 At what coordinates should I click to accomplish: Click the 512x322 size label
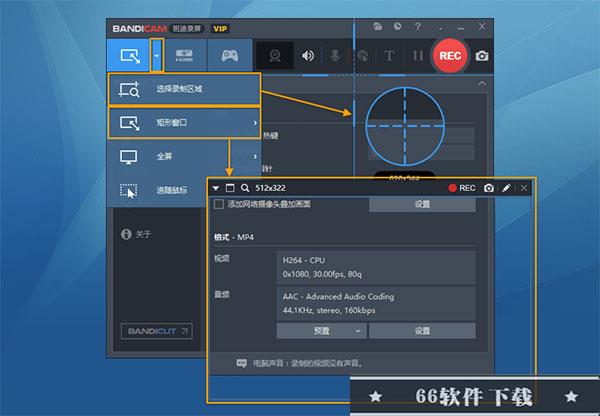(271, 188)
